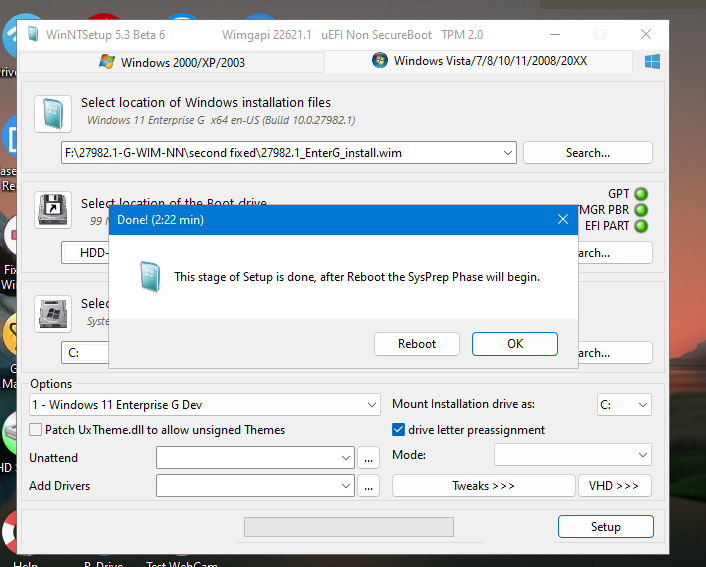The width and height of the screenshot is (706, 567).
Task: Confirm the Done dialog with OK
Action: 515,344
